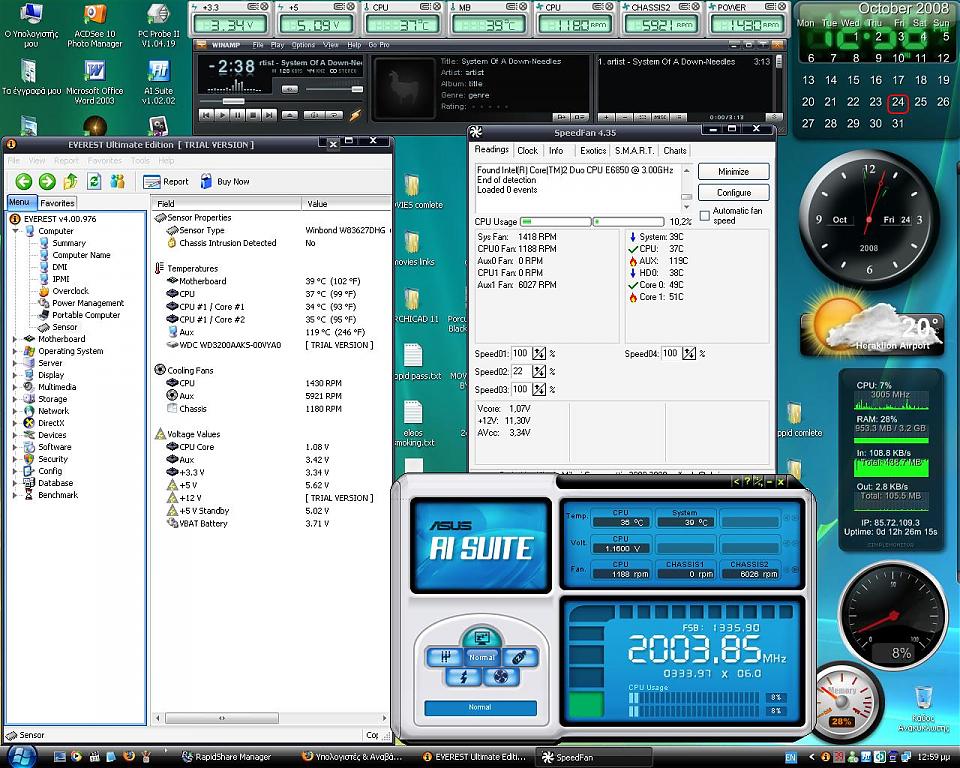This screenshot has width=960, height=768.
Task: Open Report in EVEREST toolbar
Action: coord(166,182)
